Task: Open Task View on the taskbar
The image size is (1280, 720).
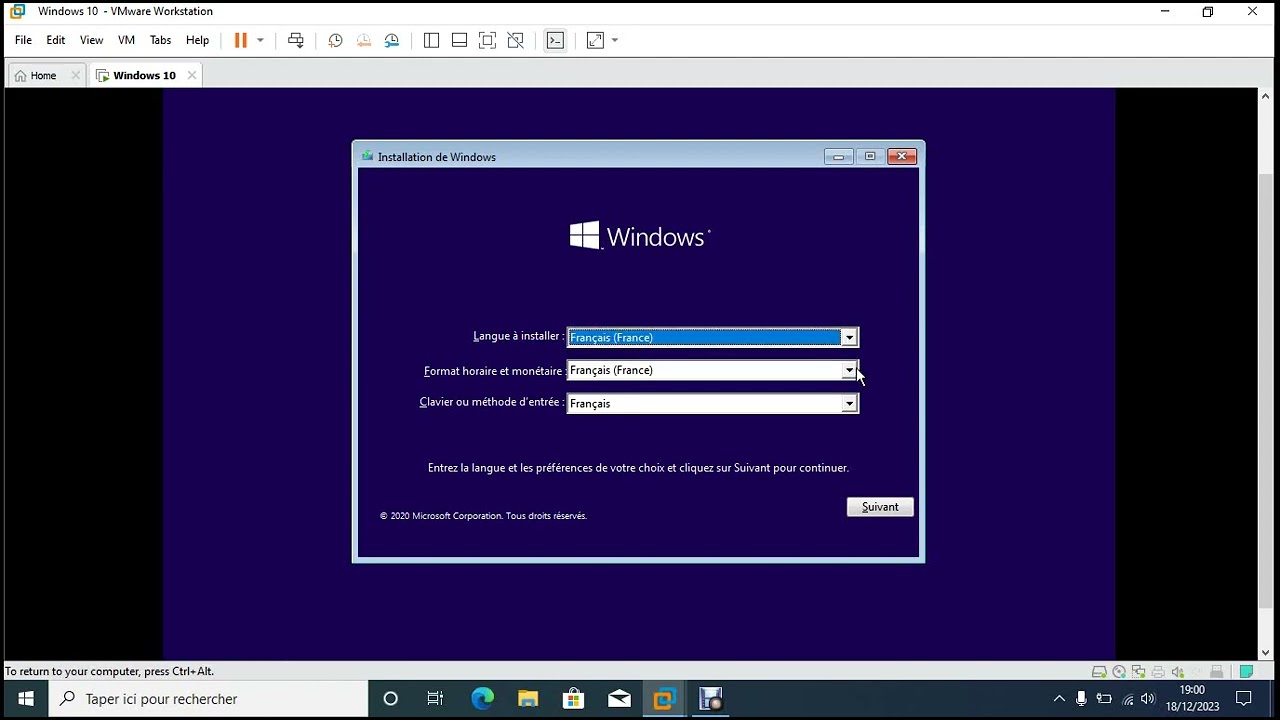Action: pyautogui.click(x=435, y=699)
